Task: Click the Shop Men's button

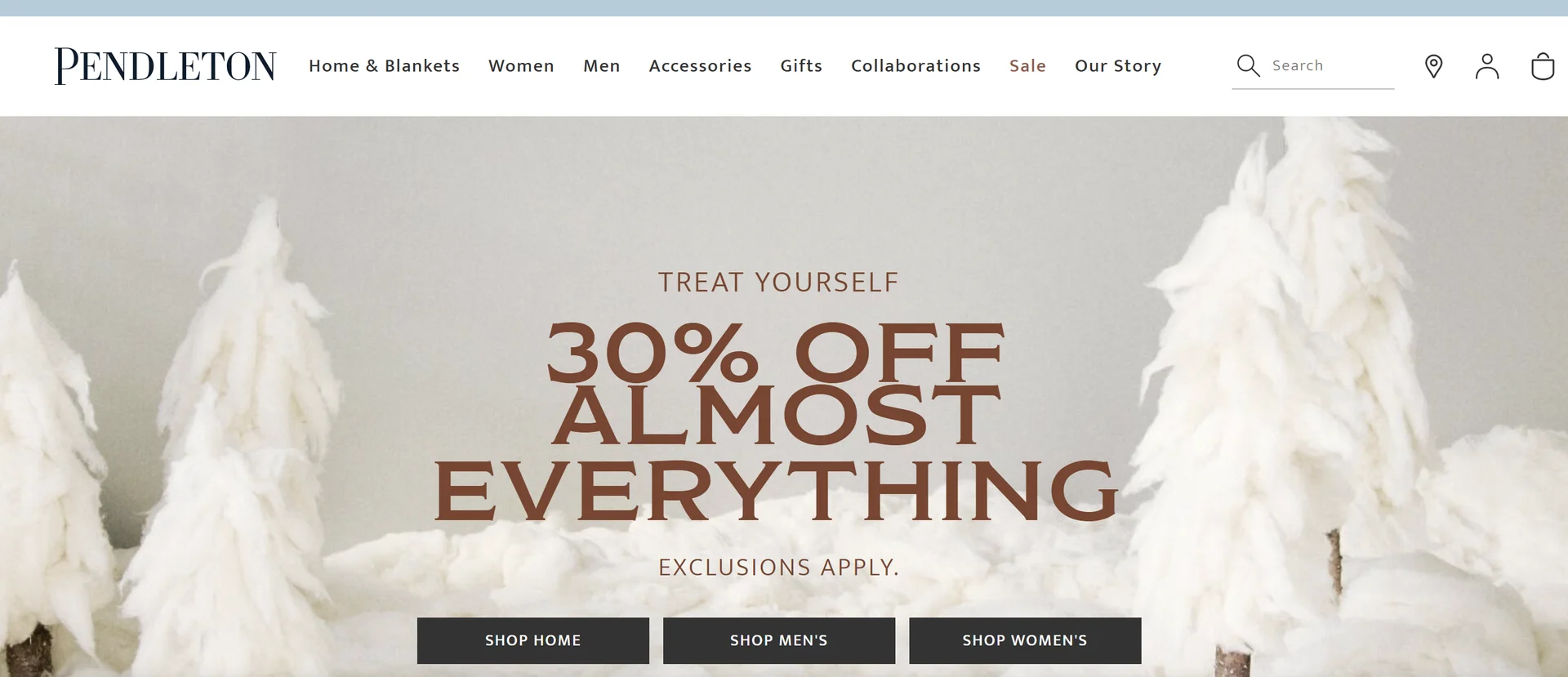Action: click(779, 640)
